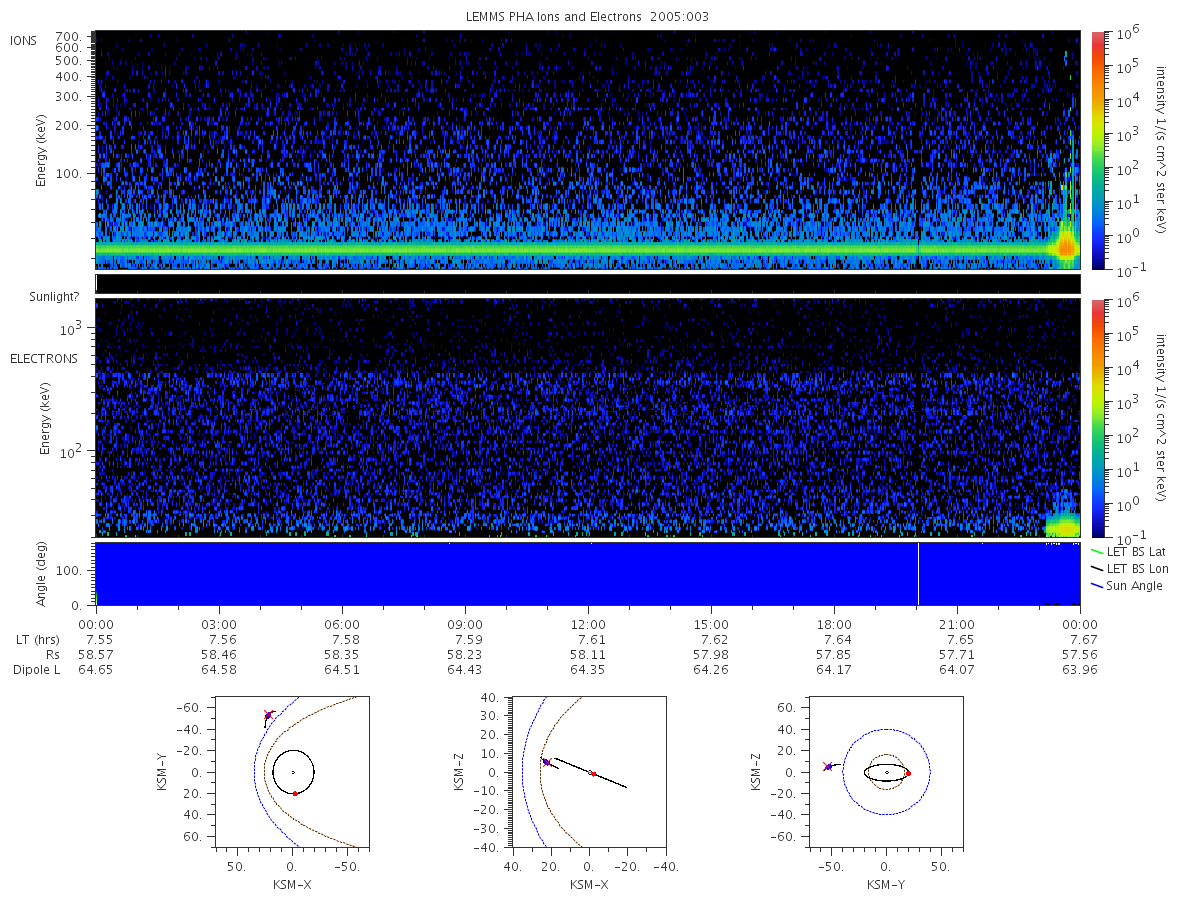Click the ions intensity color bar
Image resolution: width=1200 pixels, height=900 pixels.
point(1098,149)
